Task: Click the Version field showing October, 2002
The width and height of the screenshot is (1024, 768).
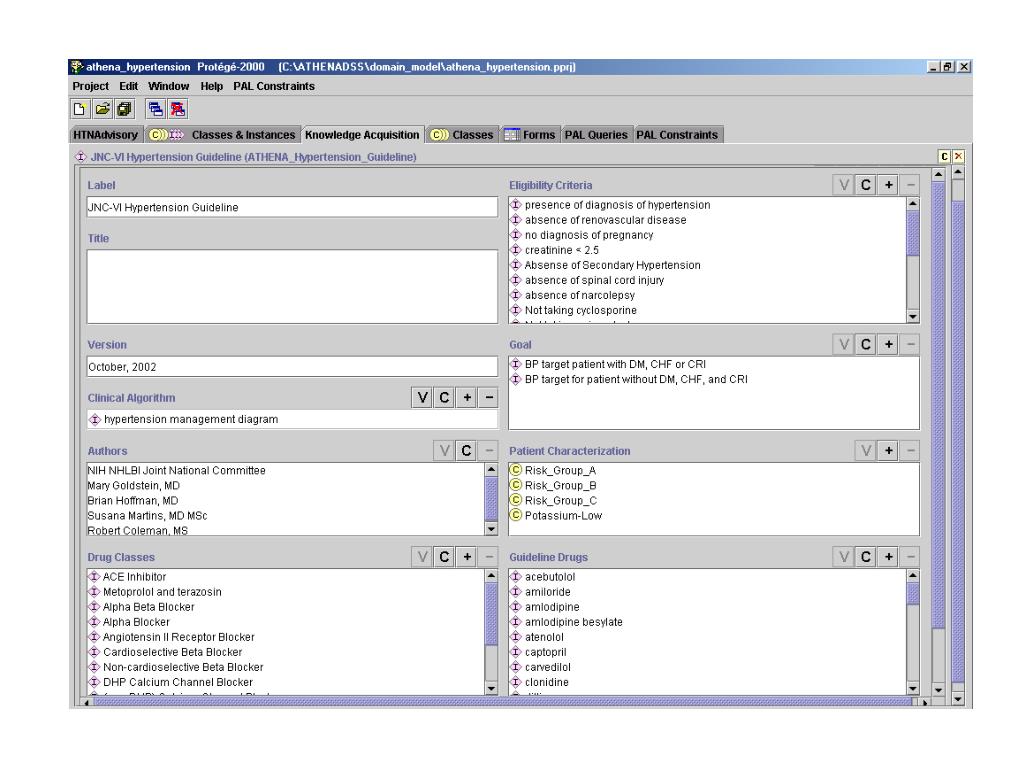Action: [292, 366]
